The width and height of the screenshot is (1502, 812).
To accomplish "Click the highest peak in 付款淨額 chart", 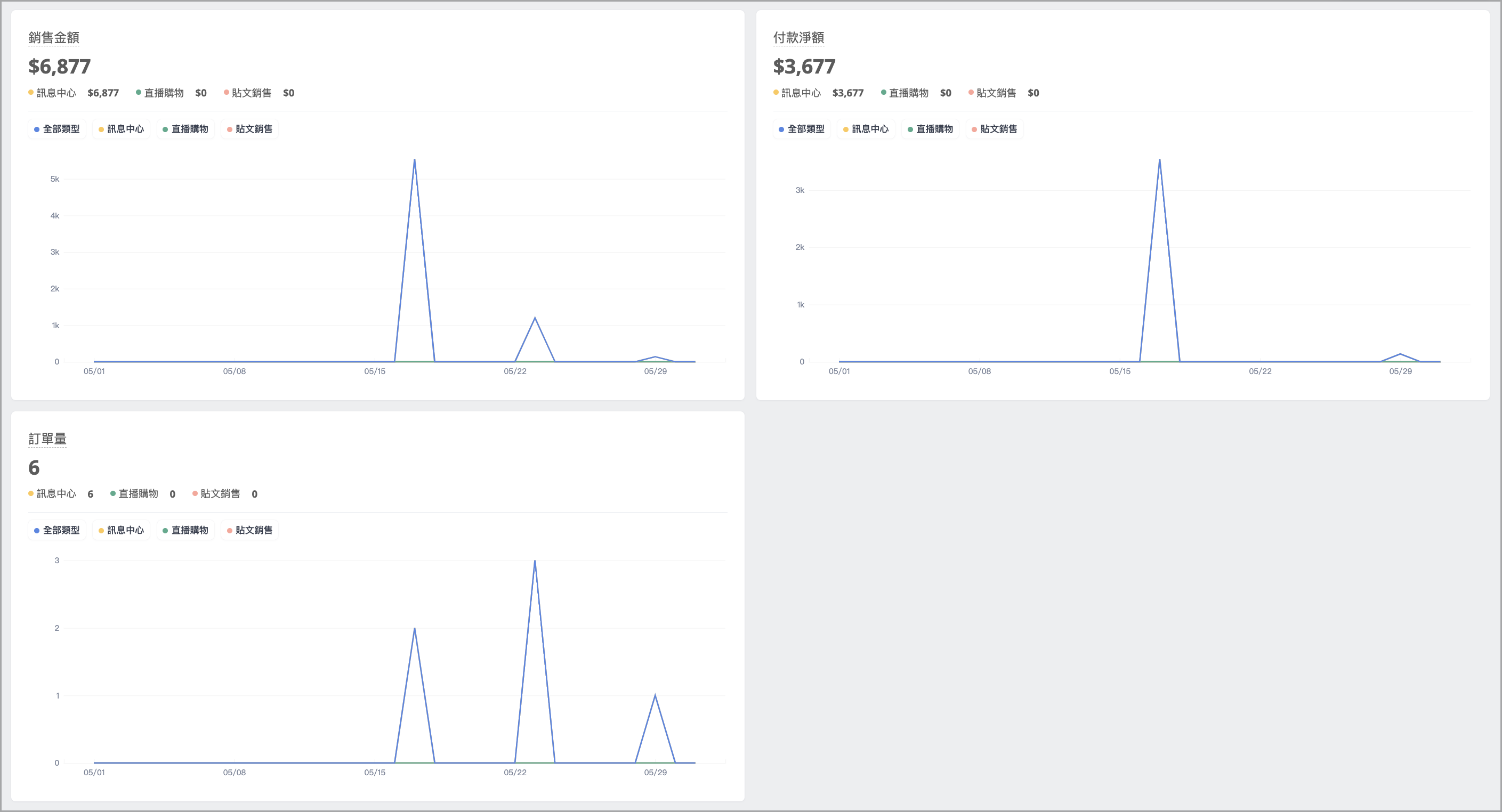I will pos(1160,160).
